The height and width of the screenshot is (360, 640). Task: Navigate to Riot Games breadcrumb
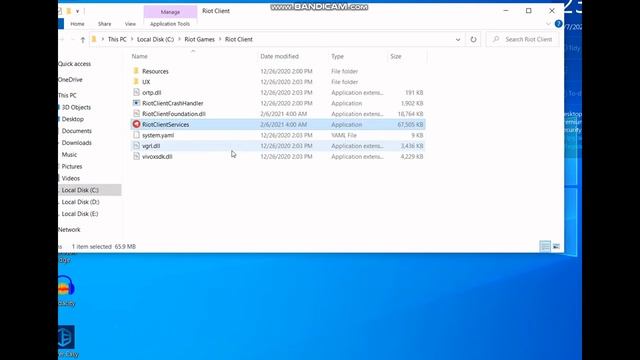pos(200,39)
